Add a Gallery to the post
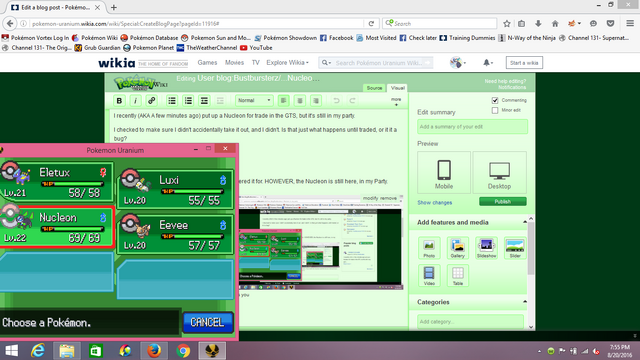This screenshot has height=360, width=640. click(x=458, y=248)
